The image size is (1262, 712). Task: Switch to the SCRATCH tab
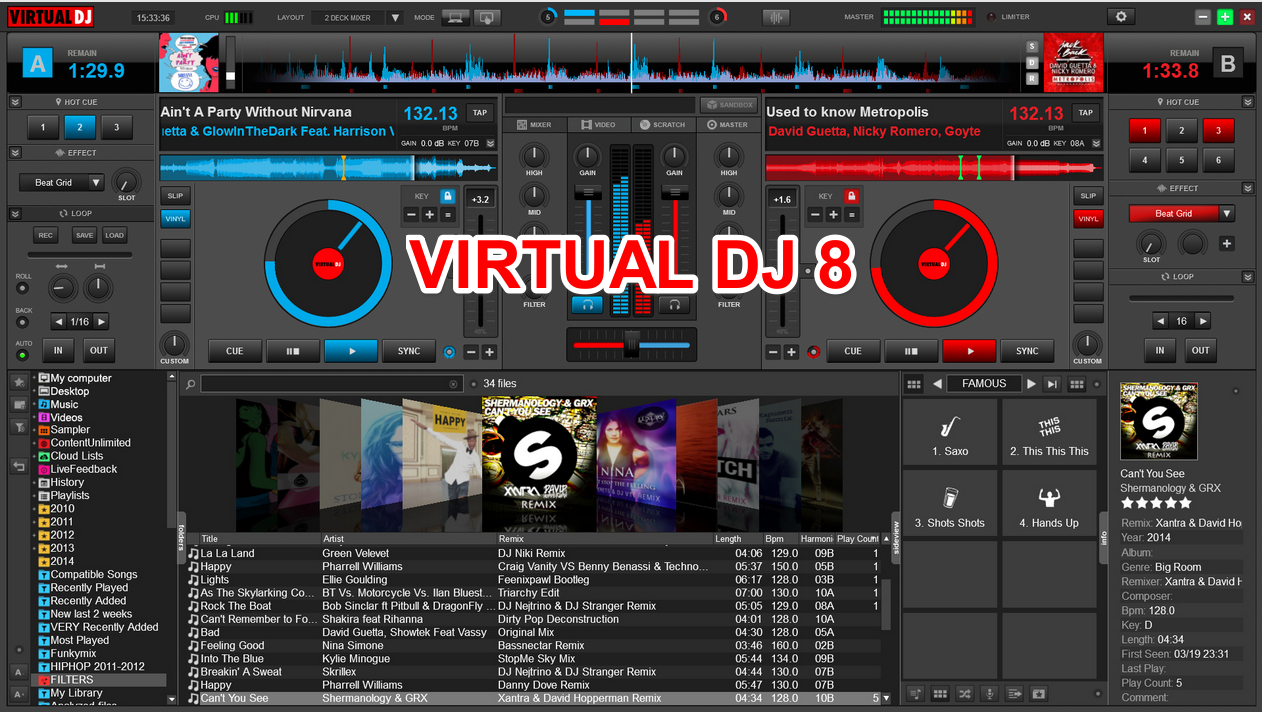[x=663, y=125]
